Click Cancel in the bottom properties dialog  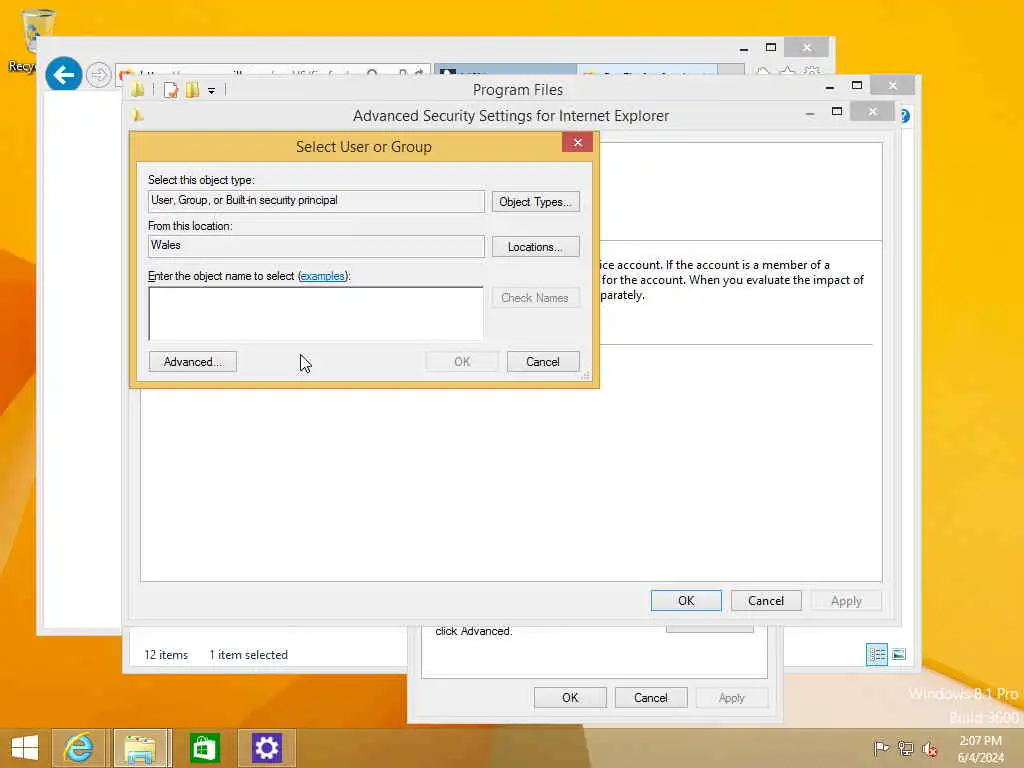click(x=651, y=697)
